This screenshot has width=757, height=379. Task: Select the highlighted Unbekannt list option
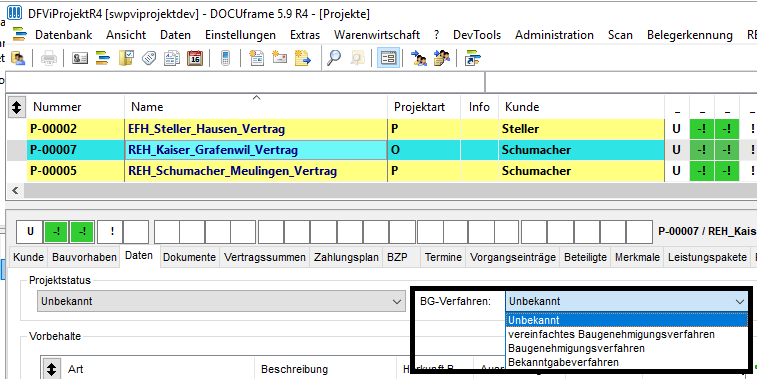click(627, 320)
